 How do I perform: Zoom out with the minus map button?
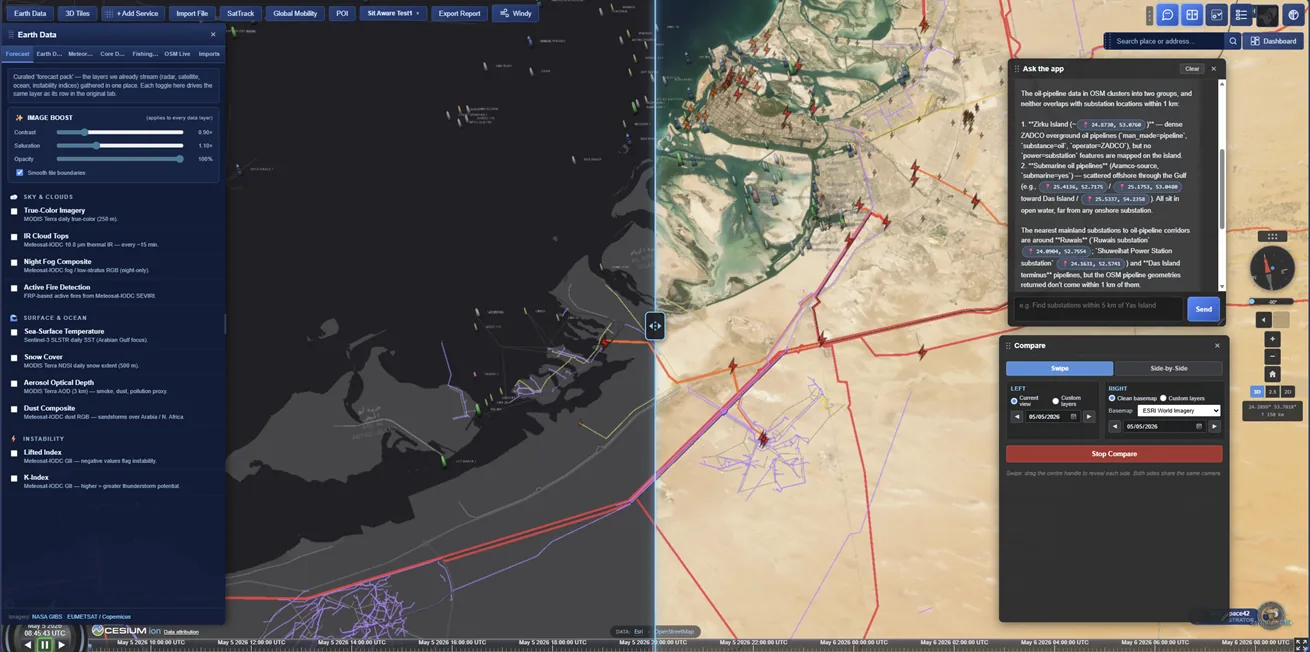coord(1273,357)
